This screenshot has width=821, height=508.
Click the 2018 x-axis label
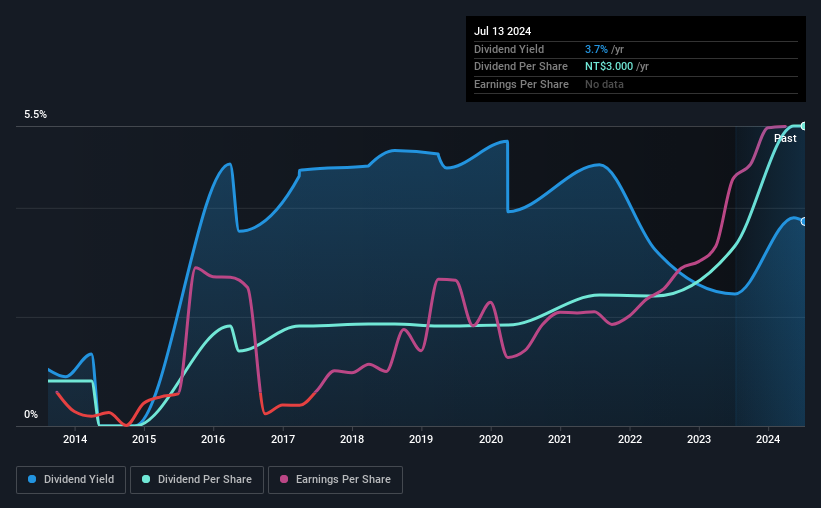pyautogui.click(x=352, y=439)
